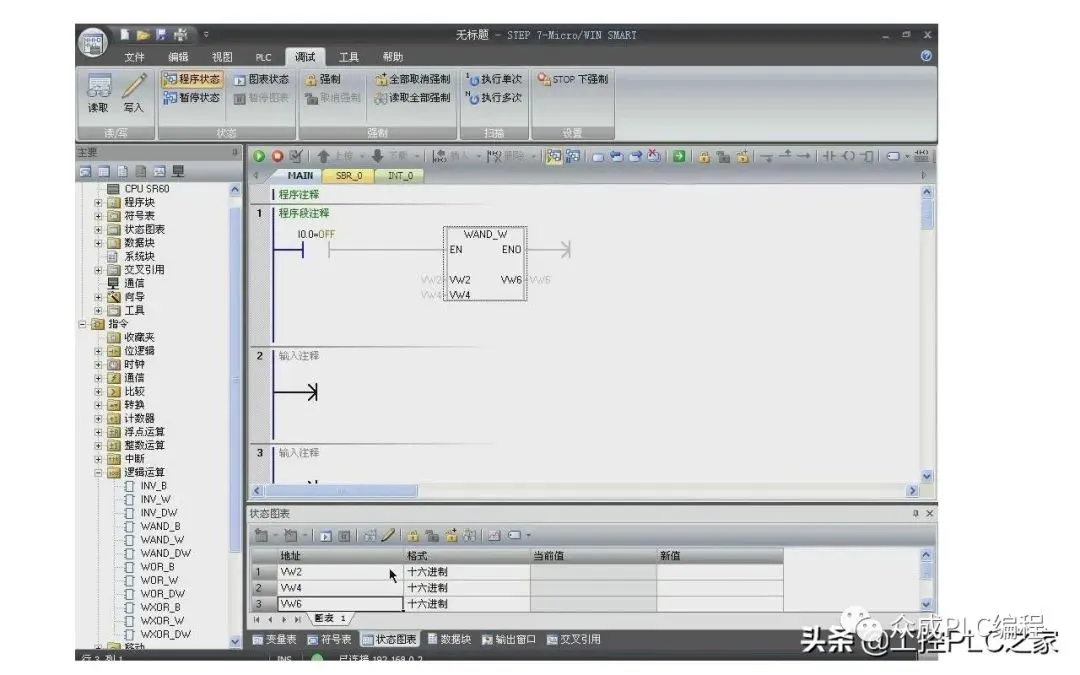Click the Delete POU red-X icon

pyautogui.click(x=654, y=156)
